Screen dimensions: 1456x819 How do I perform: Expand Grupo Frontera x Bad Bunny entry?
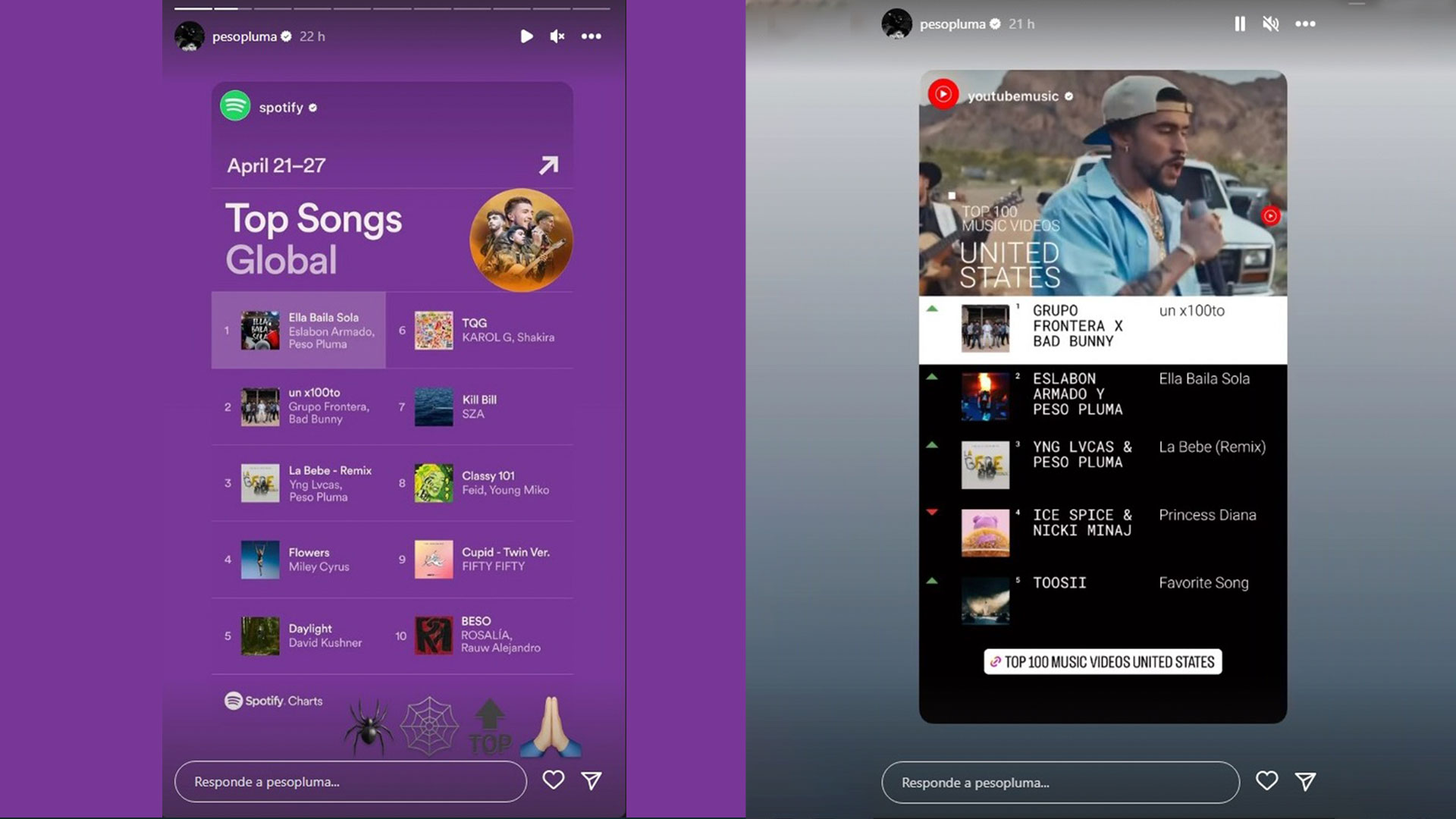click(x=1100, y=325)
